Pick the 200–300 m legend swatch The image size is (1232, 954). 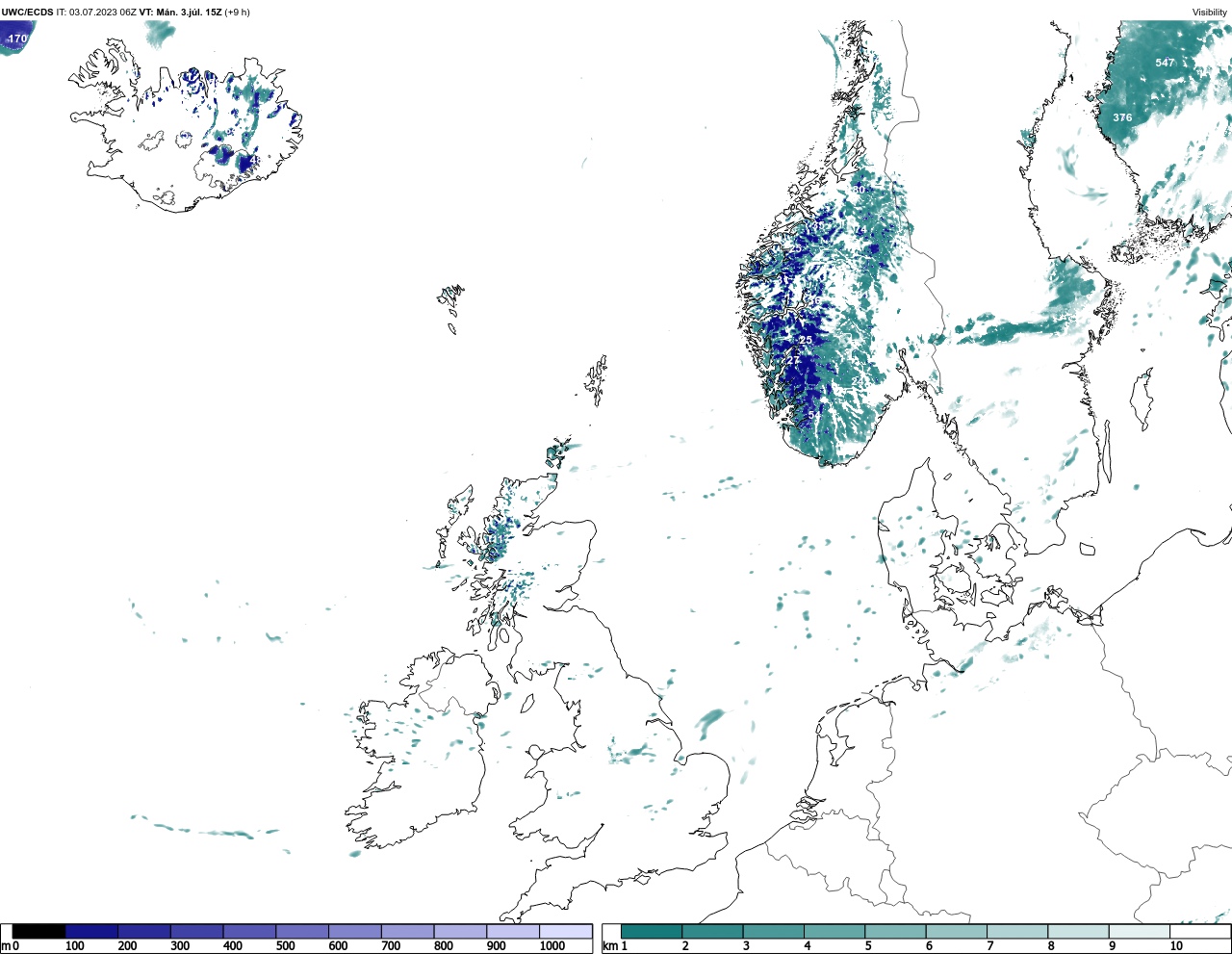point(144,931)
